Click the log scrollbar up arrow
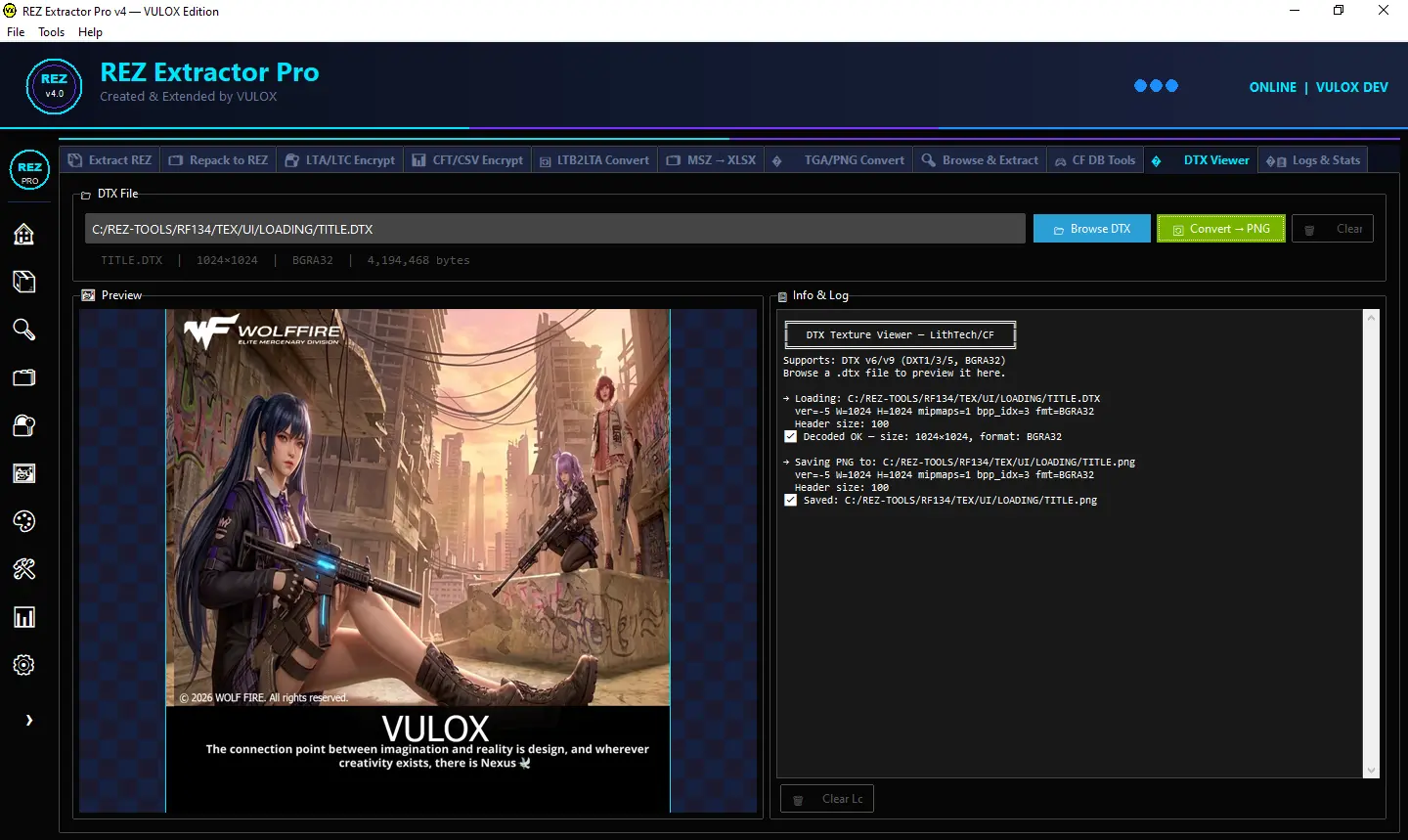The height and width of the screenshot is (840, 1408). 1371,318
